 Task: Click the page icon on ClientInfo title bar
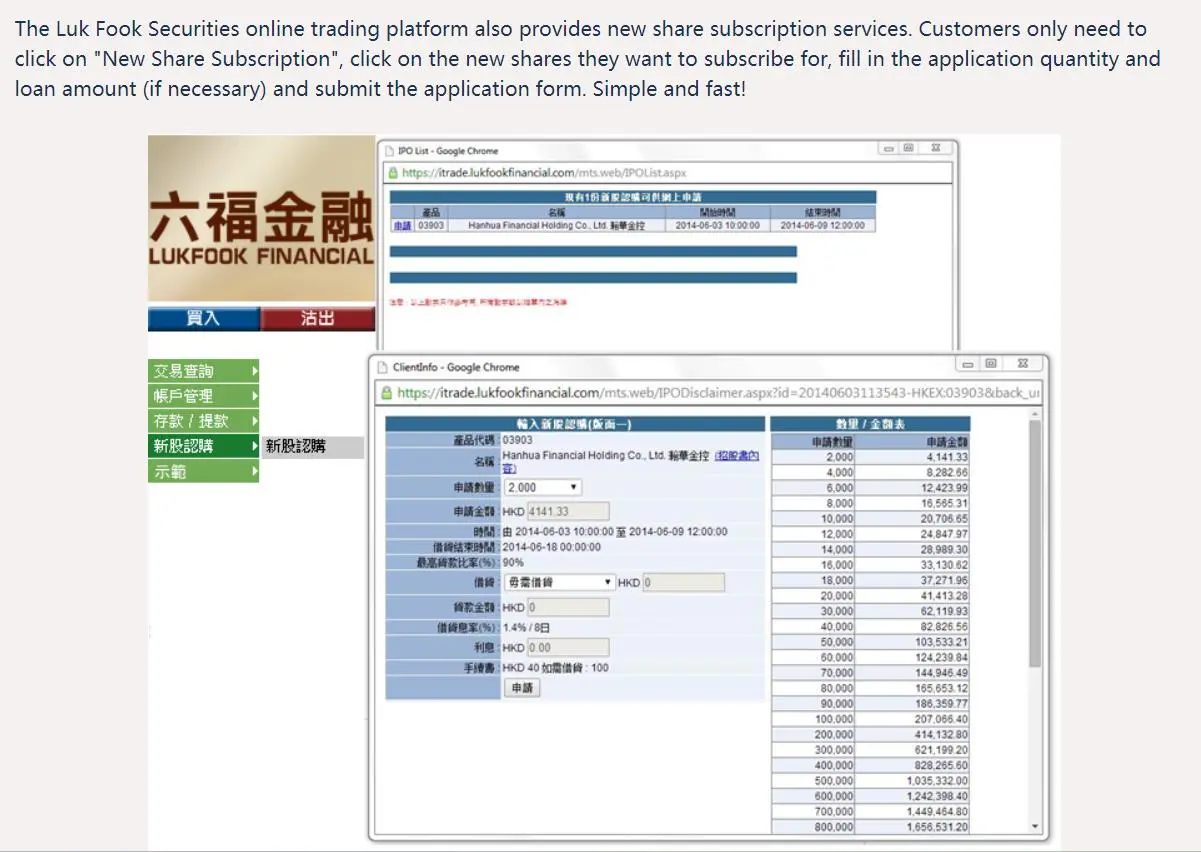382,367
